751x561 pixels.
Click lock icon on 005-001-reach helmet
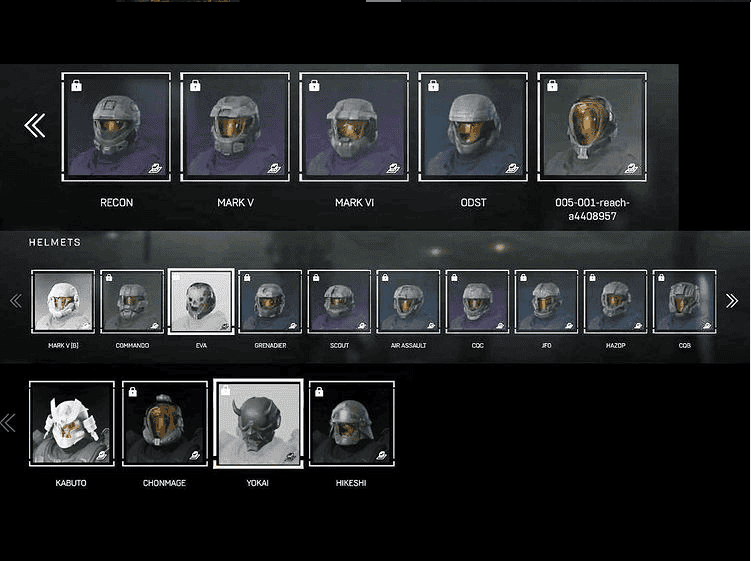(552, 86)
